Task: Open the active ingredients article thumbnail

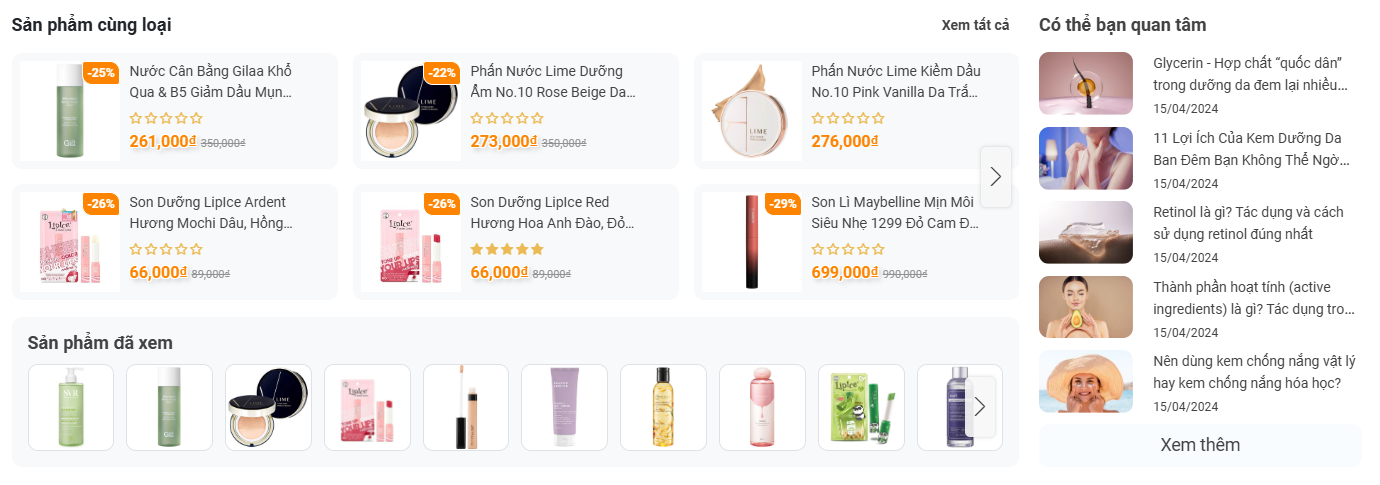Action: [x=1085, y=307]
